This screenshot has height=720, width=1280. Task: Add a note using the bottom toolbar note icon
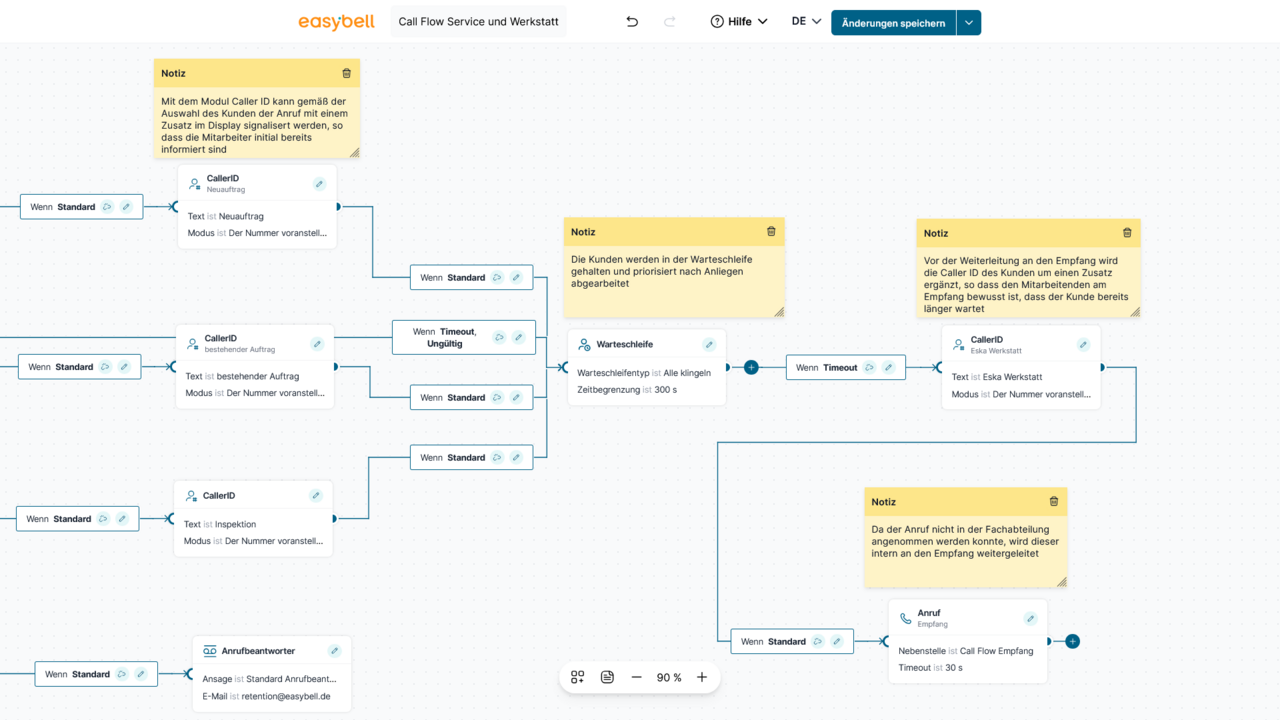pos(607,677)
